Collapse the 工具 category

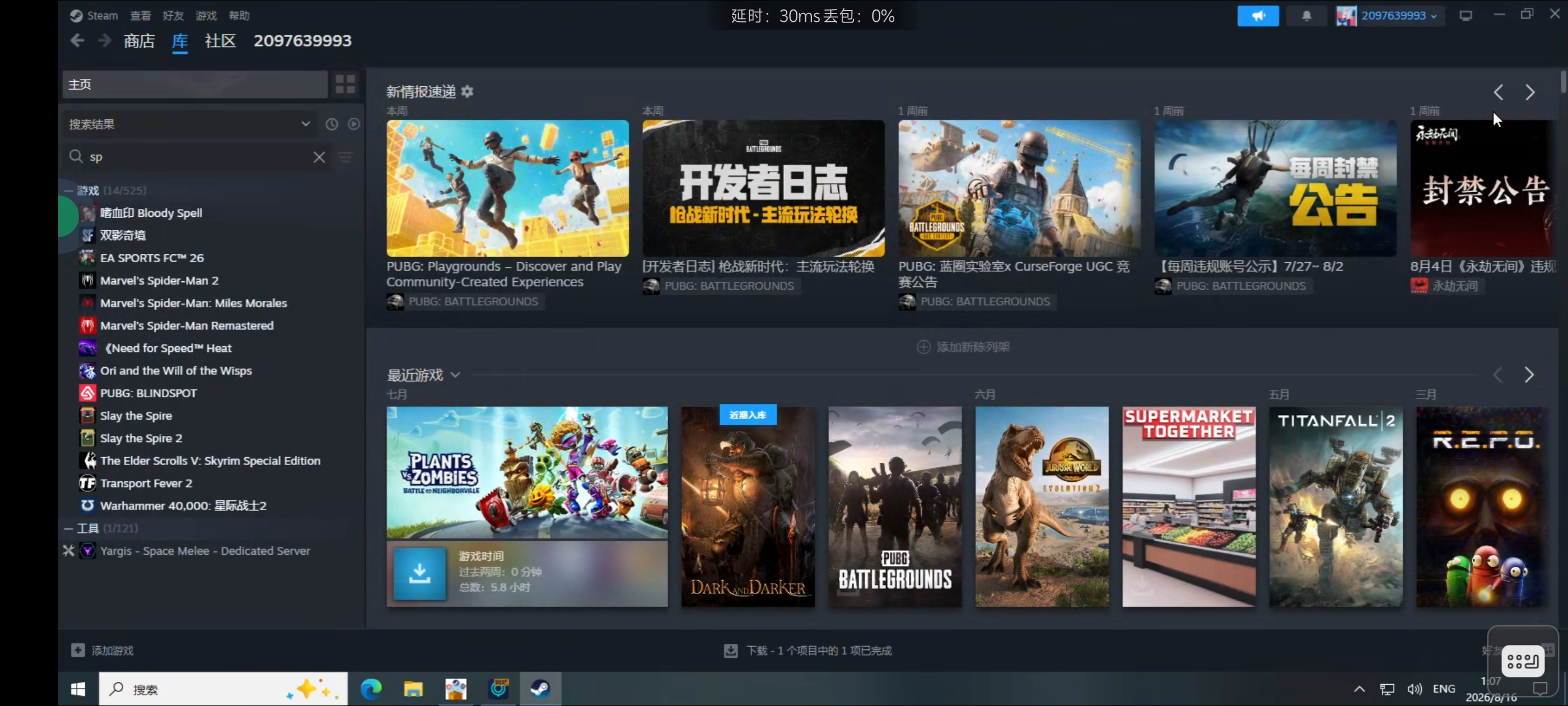click(69, 529)
